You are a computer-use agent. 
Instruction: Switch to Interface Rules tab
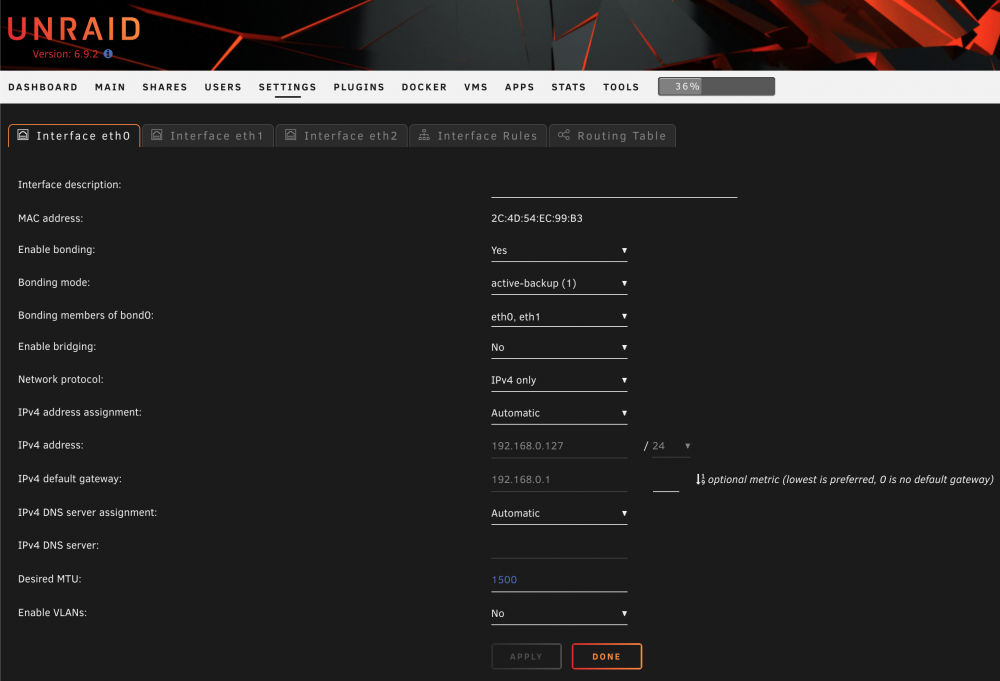(478, 135)
